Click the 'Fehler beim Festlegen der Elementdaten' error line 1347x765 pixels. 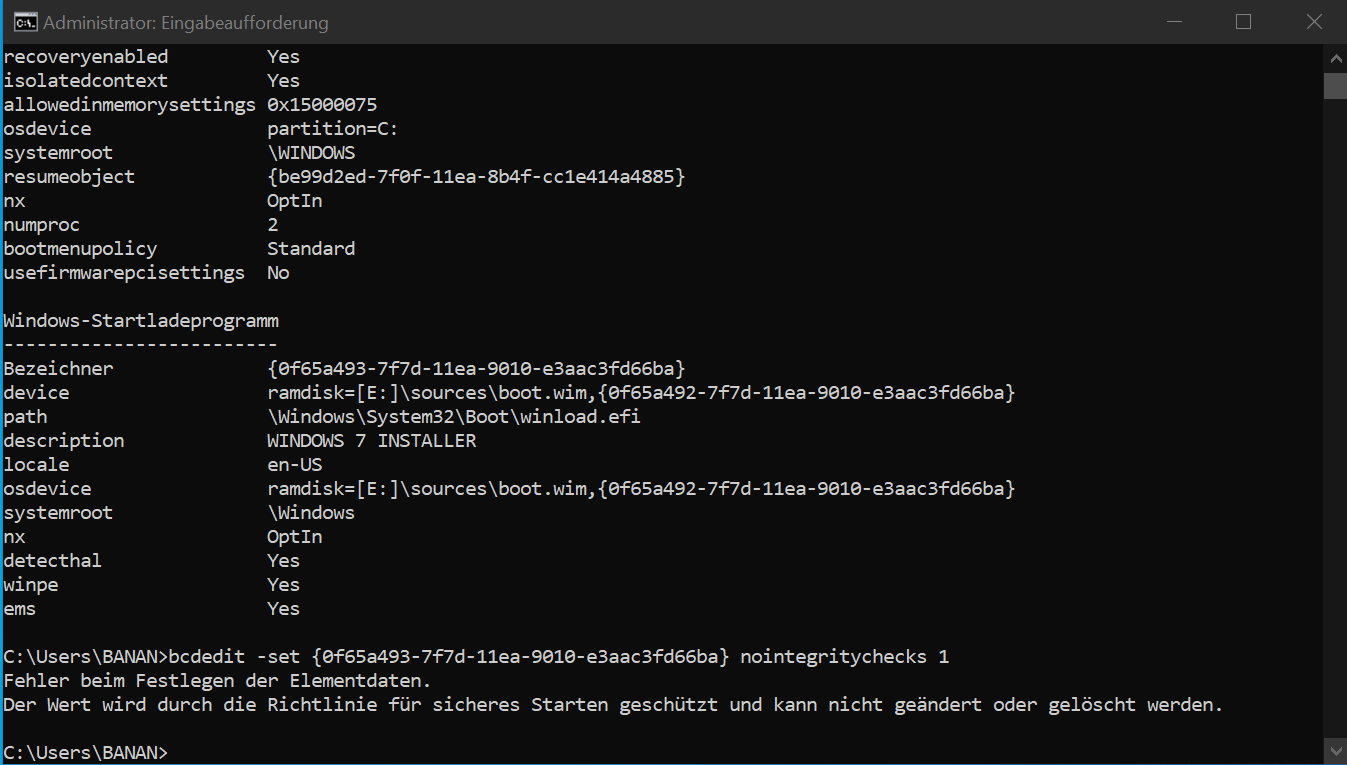click(x=217, y=681)
